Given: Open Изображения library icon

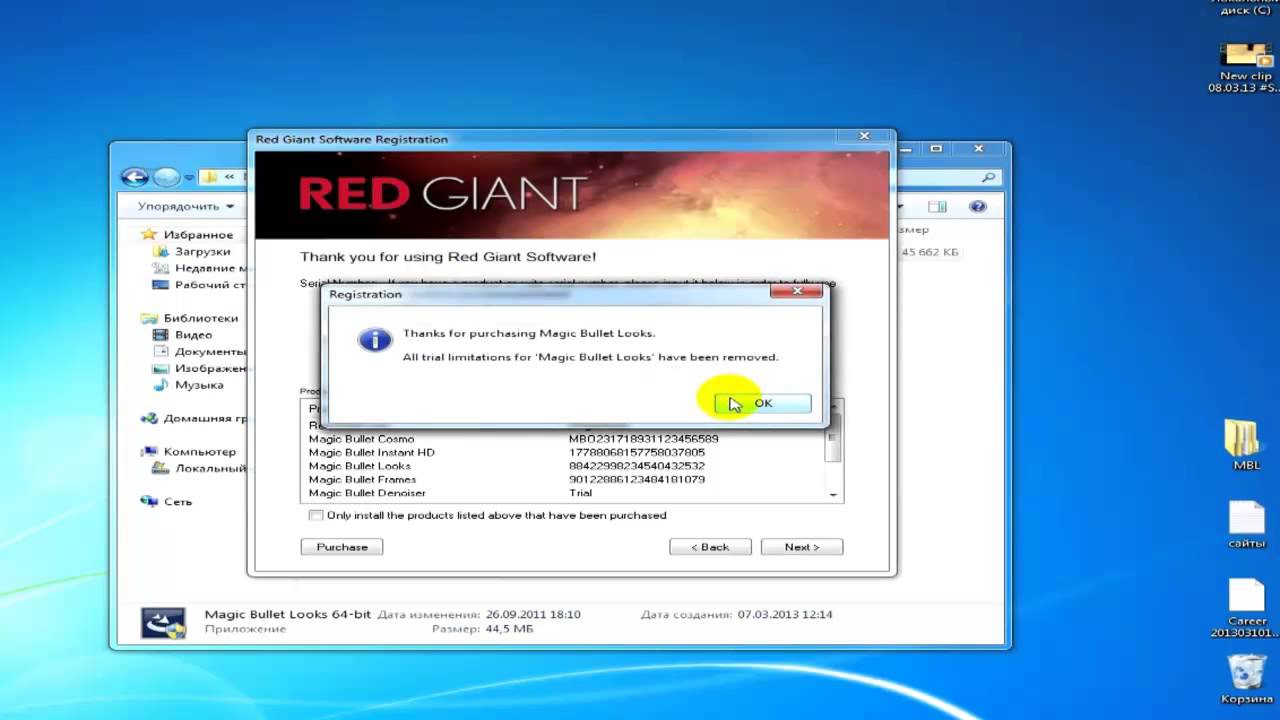Looking at the screenshot, I should click(x=160, y=368).
